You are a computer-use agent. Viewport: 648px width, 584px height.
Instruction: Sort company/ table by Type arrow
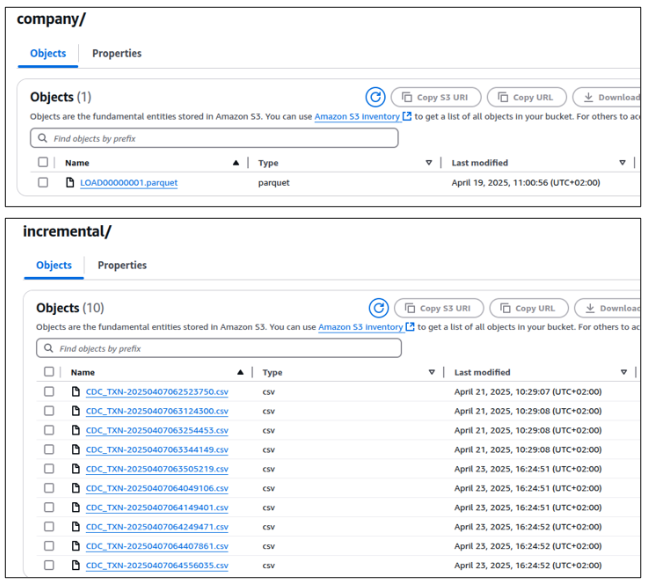coord(429,163)
